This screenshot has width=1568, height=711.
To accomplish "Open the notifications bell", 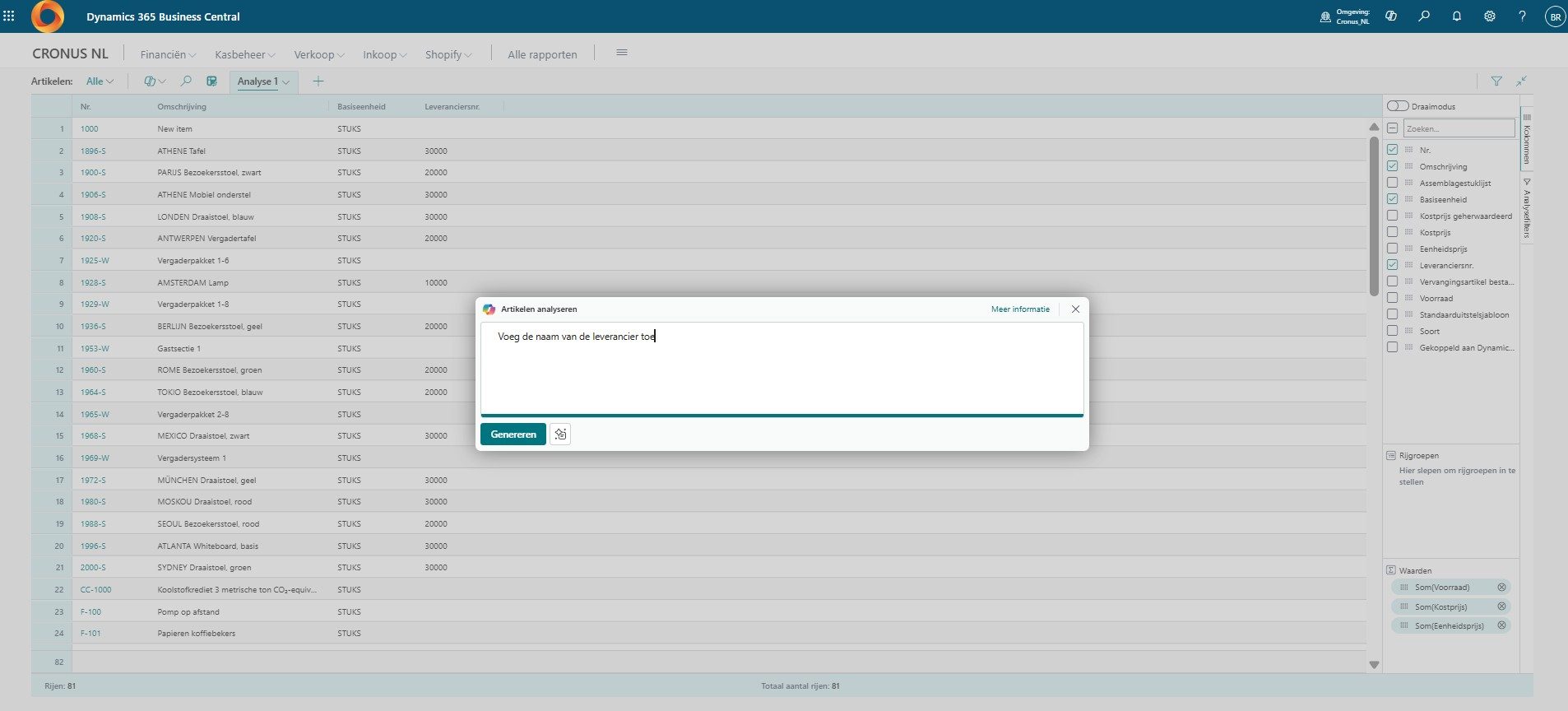I will click(x=1457, y=16).
